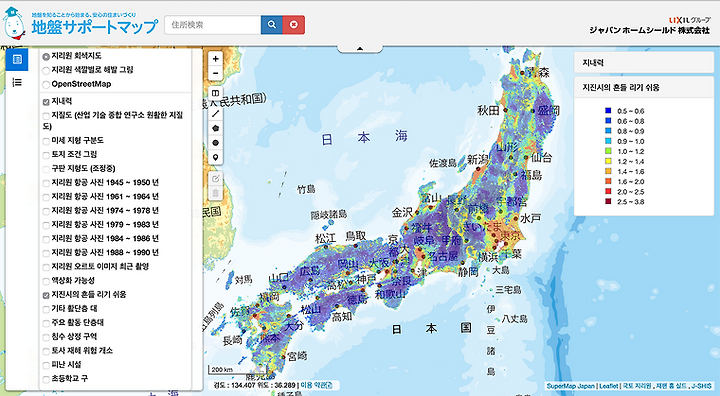Screen dimensions: 720x396
Task: Click the 金沢 city label on map
Action: point(403,212)
